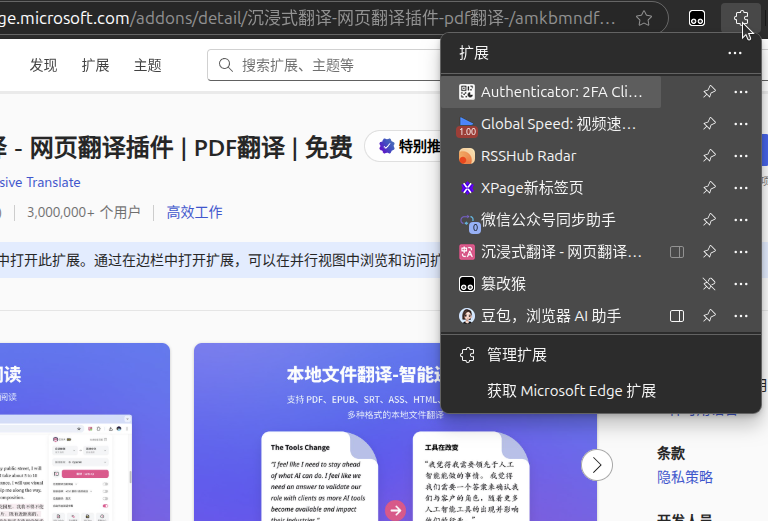Show next screenshot with carousel arrow

(597, 465)
